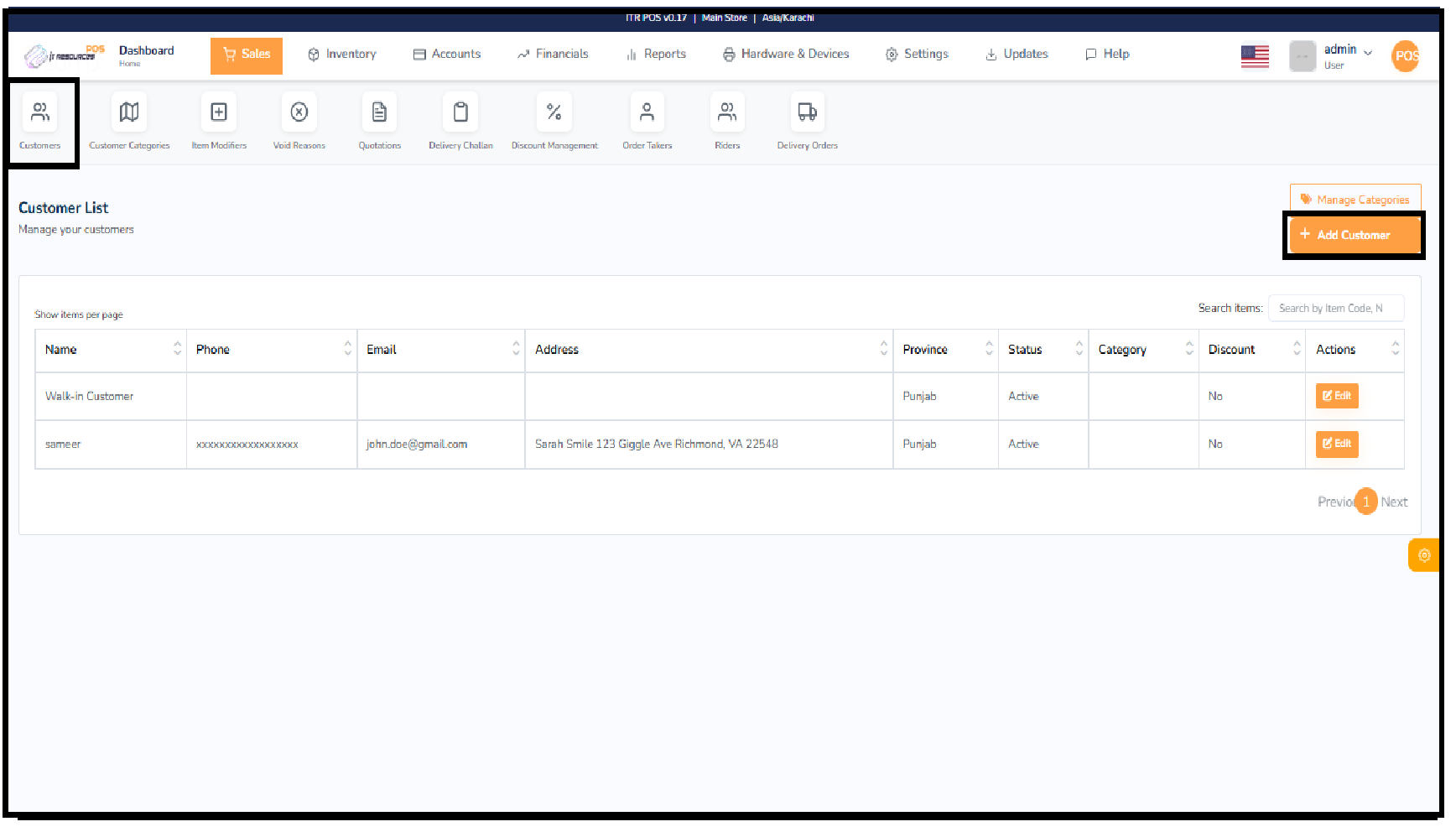Click the orange floating settings gear

[x=1424, y=554]
